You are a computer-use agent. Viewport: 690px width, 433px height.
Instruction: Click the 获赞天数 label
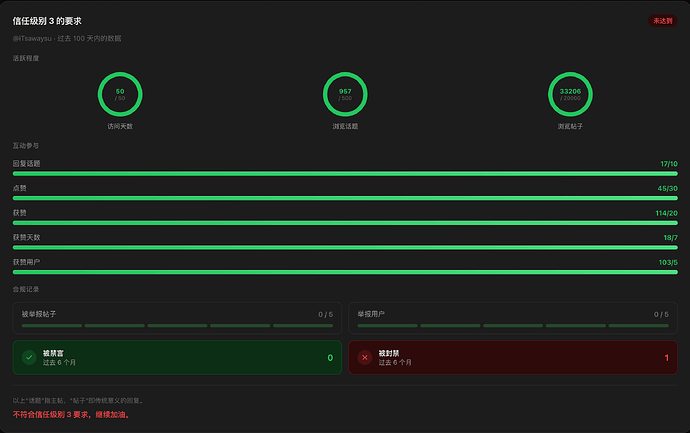[x=26, y=238]
